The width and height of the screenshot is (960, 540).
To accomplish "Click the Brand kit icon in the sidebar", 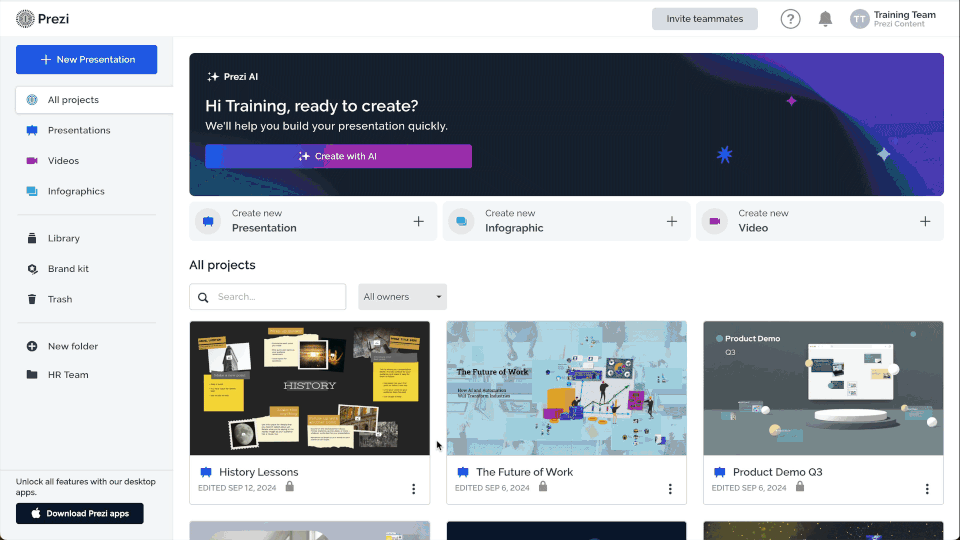I will point(32,269).
